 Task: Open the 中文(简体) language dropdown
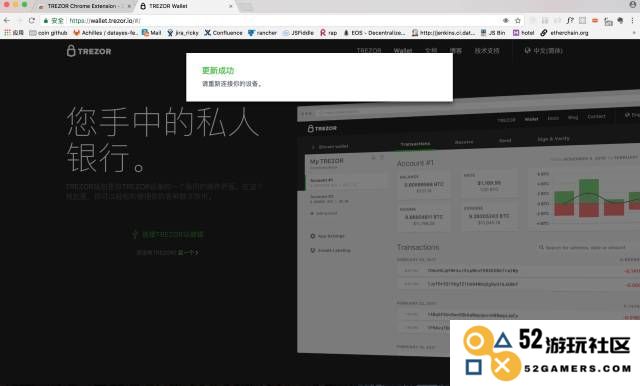tap(544, 51)
